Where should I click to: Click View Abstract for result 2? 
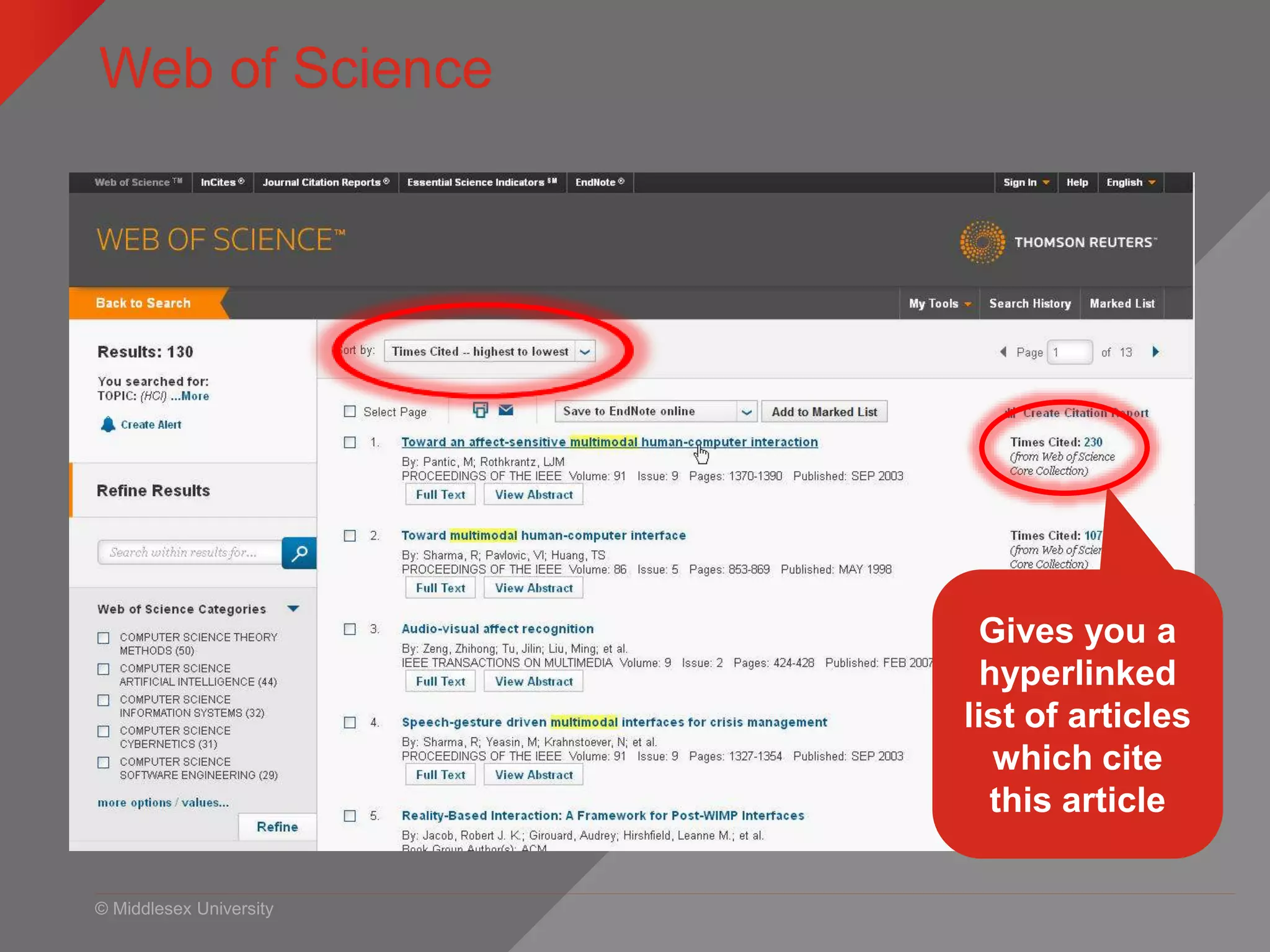point(533,588)
